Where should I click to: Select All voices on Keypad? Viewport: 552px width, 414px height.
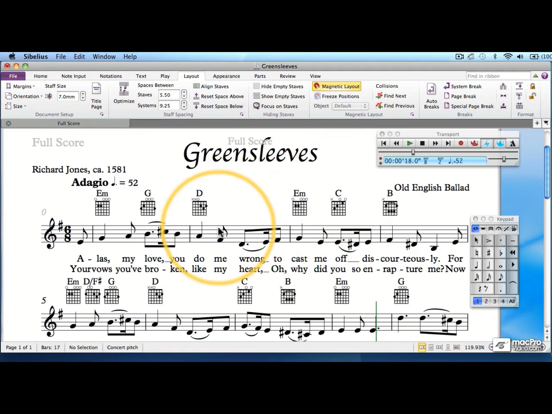coord(512,301)
